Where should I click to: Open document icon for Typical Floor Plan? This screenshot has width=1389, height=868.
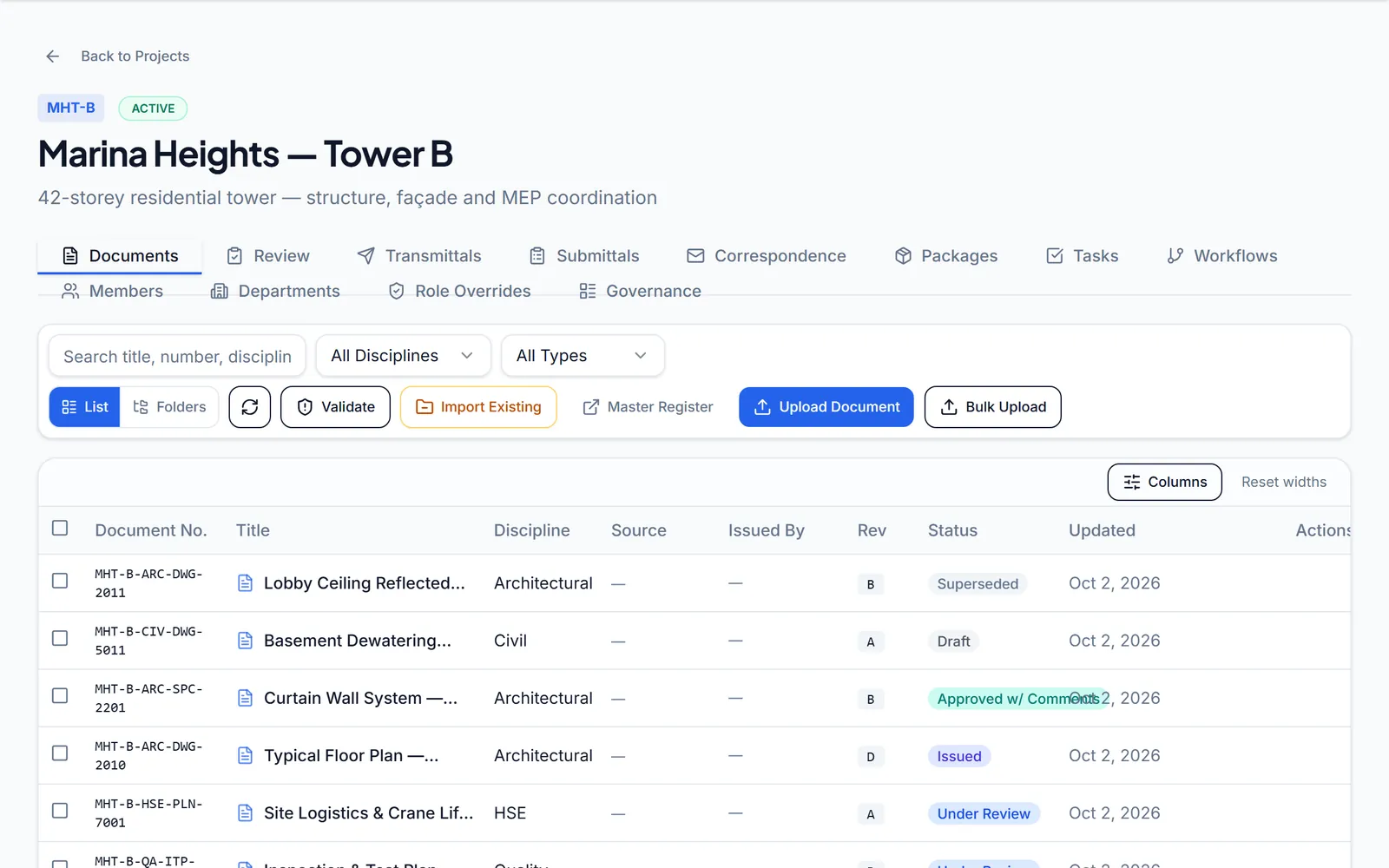246,755
